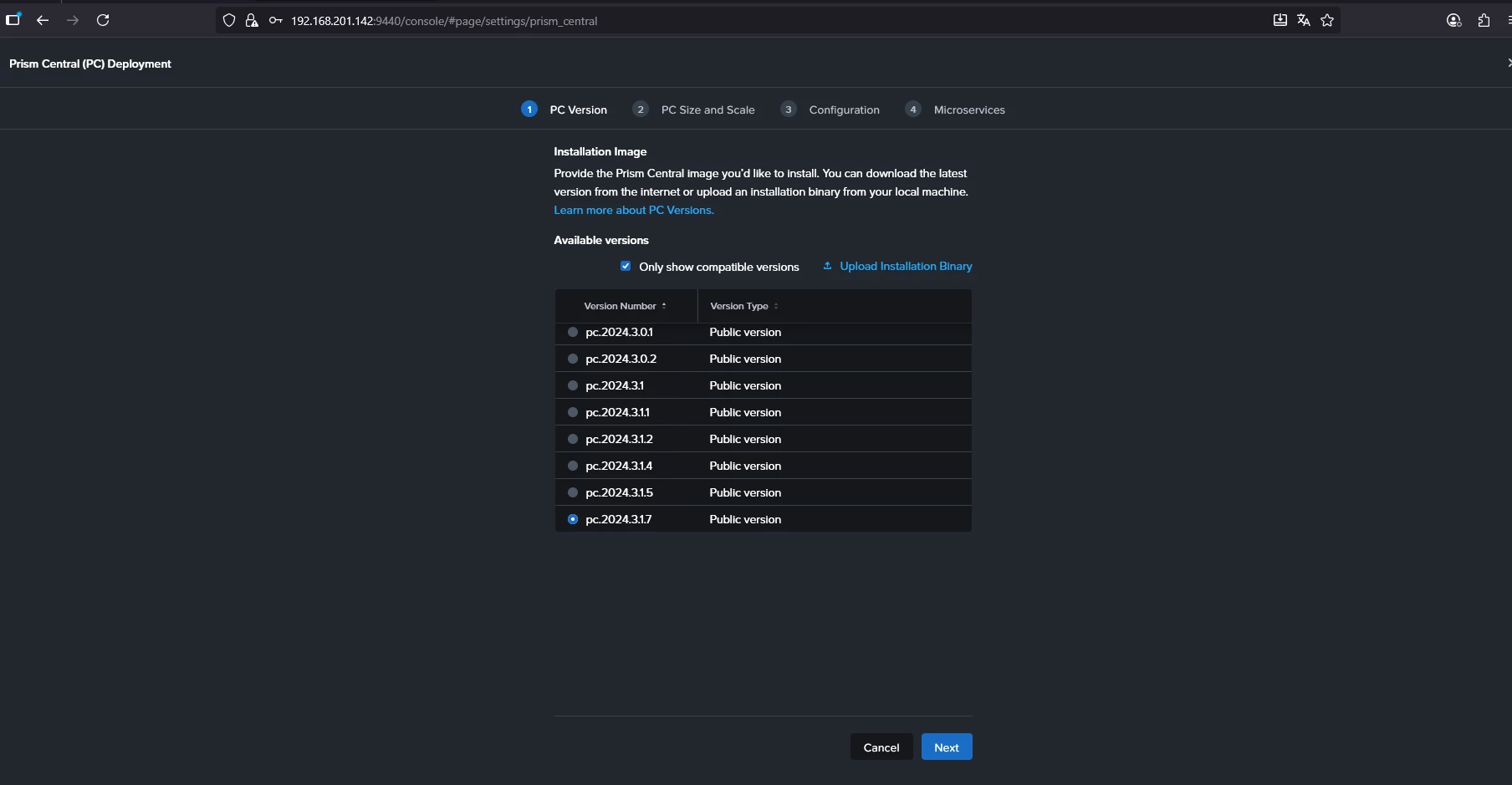This screenshot has height=785, width=1512.
Task: Bookmark this page with the star icon
Action: (x=1327, y=20)
